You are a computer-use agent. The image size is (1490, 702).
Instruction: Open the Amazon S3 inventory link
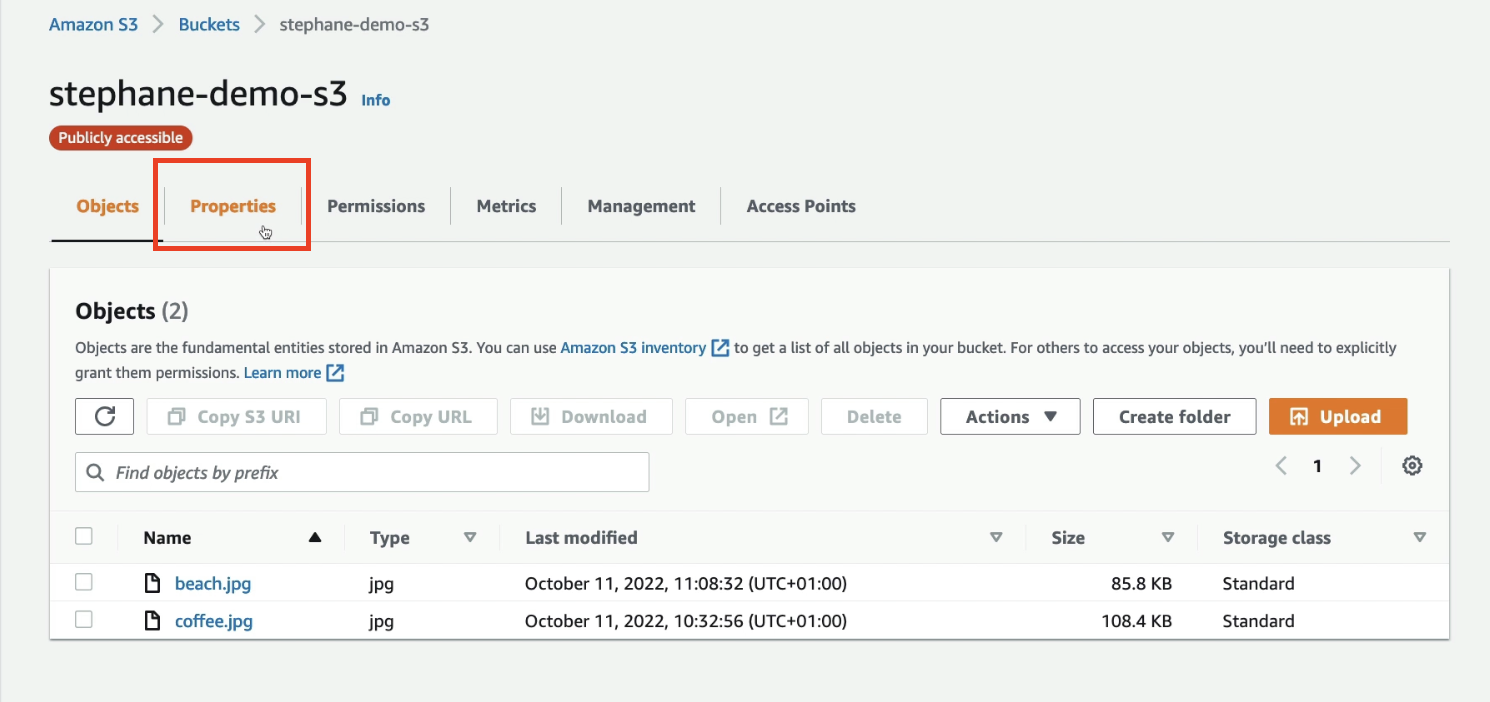[x=633, y=348]
